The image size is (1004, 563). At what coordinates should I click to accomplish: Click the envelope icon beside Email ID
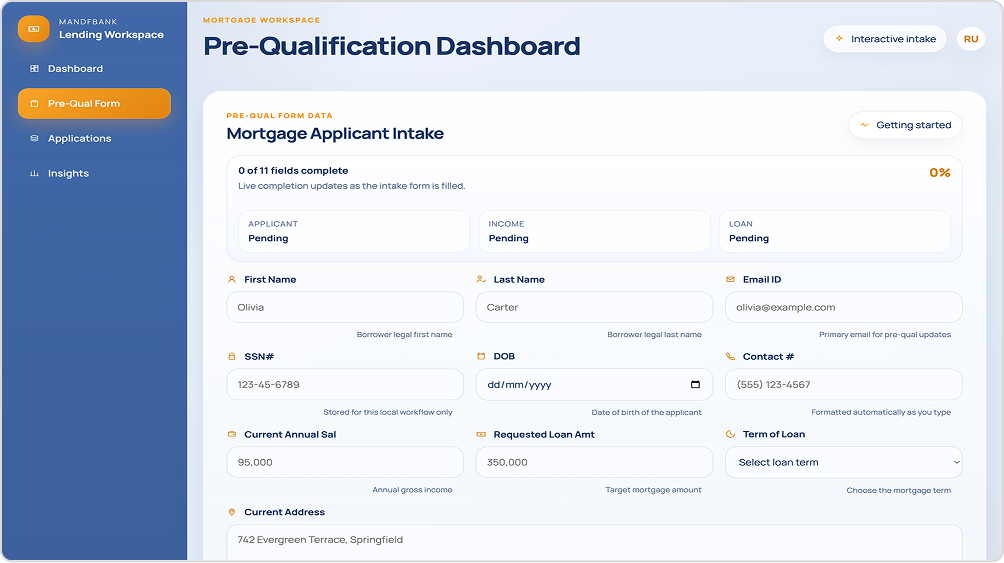(x=730, y=279)
